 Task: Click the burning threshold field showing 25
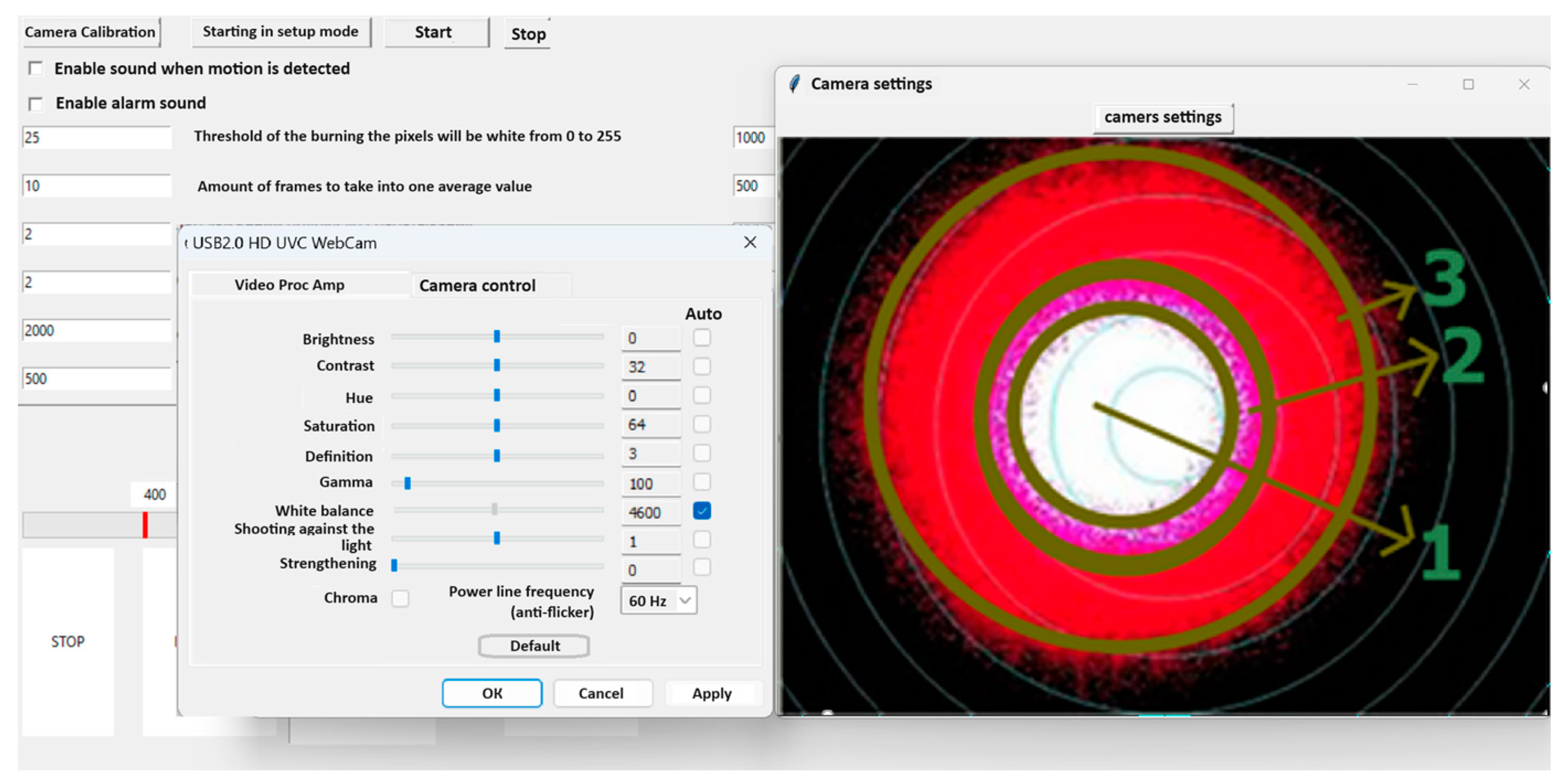[97, 137]
